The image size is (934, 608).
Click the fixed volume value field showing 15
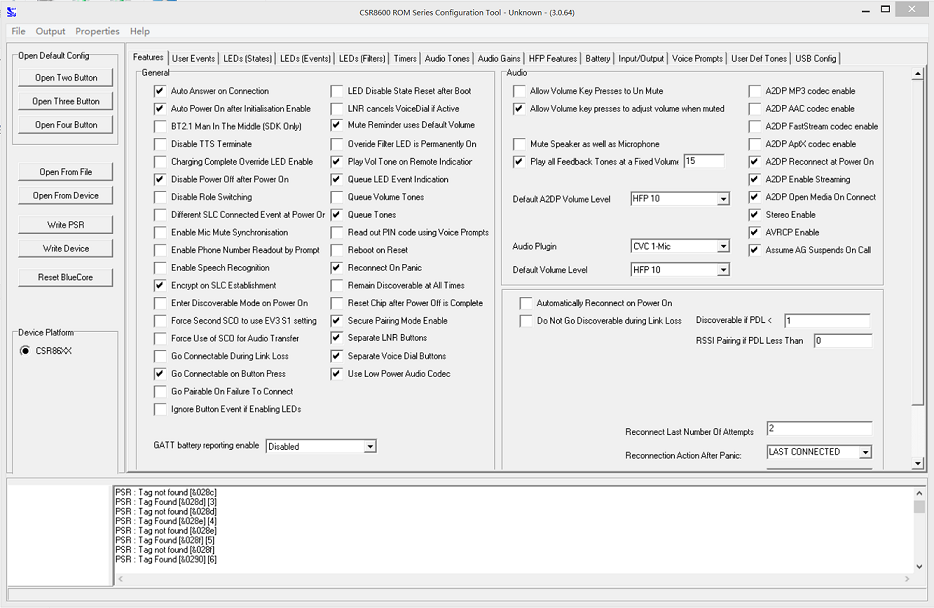(704, 161)
